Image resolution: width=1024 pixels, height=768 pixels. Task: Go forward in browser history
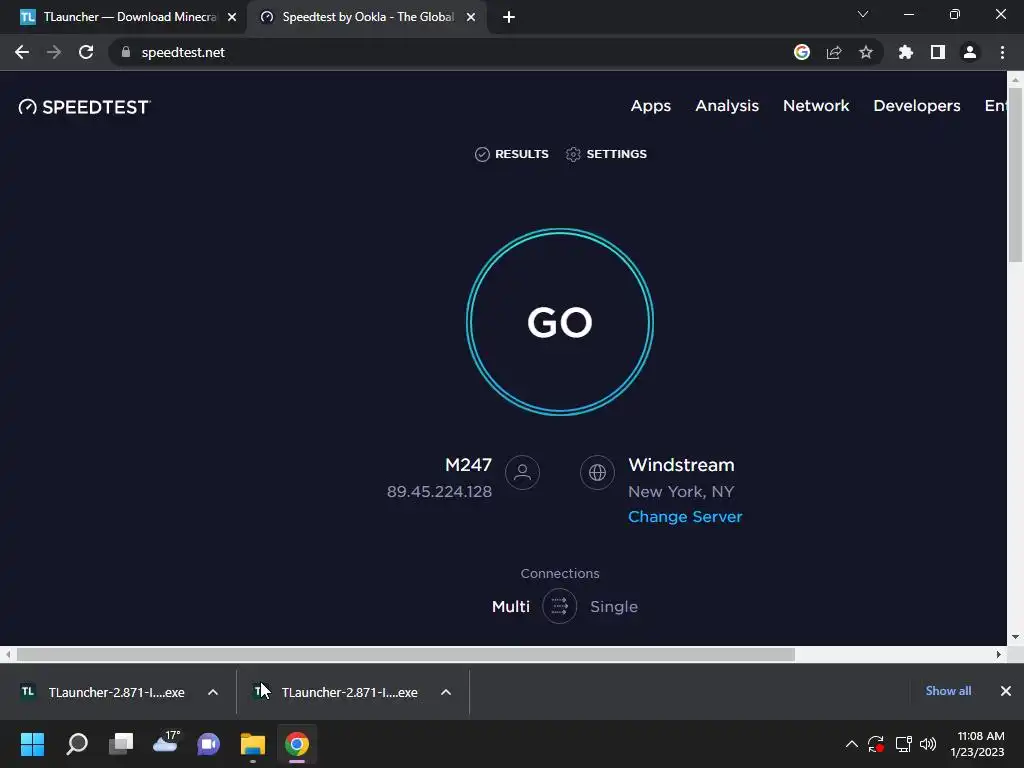[x=54, y=52]
